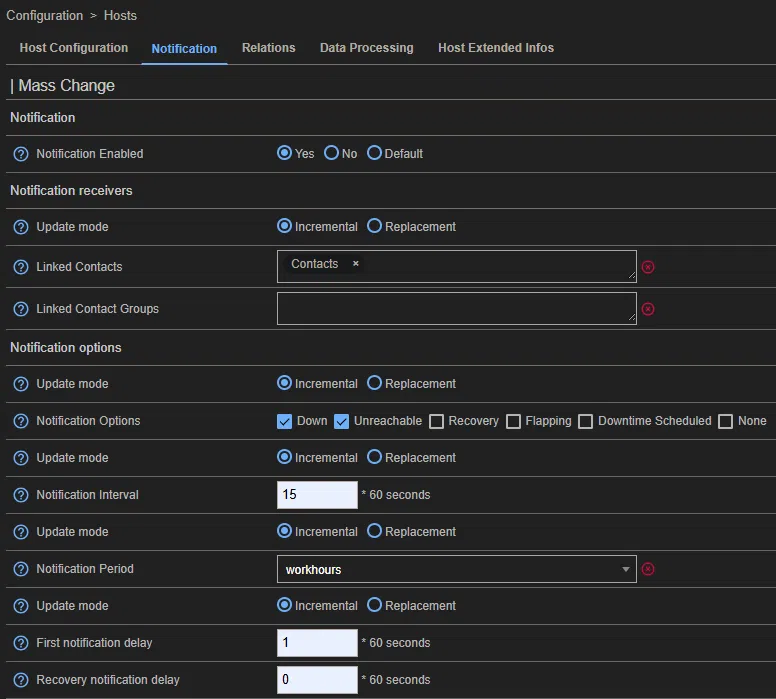776x699 pixels.
Task: Set Notification Enabled to No
Action: (332, 154)
